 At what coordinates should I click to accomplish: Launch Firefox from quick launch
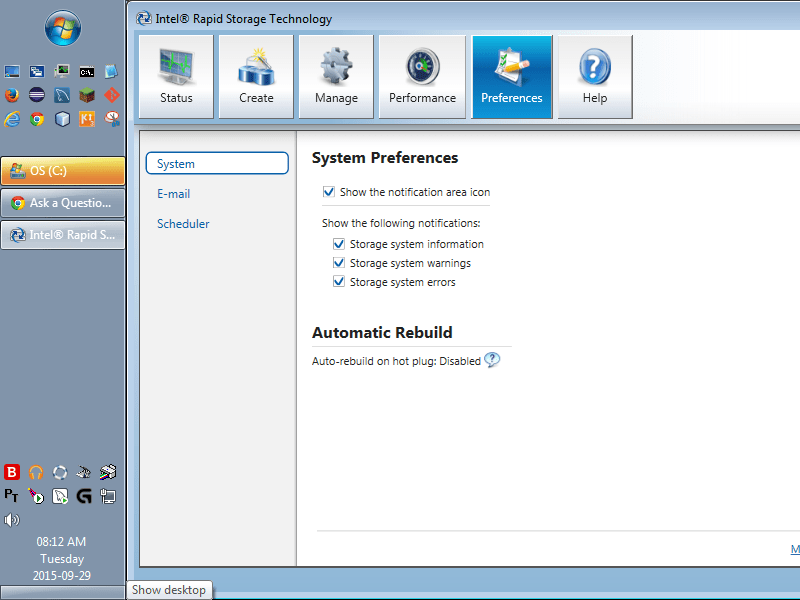12,95
